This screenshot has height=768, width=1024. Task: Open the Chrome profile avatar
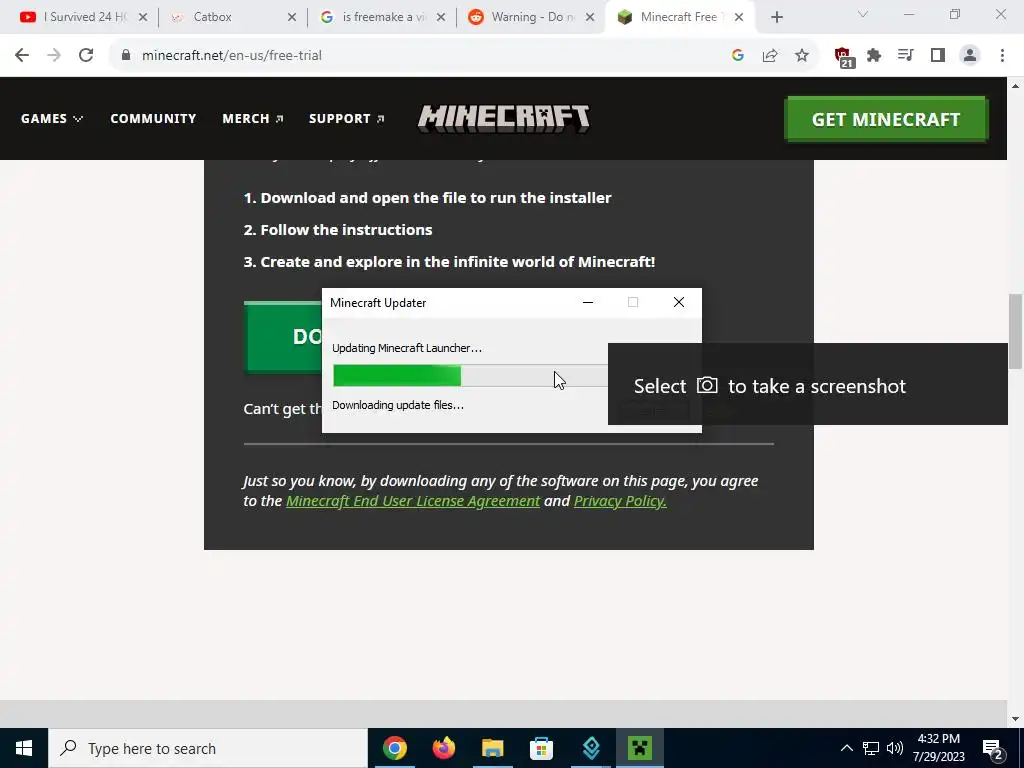click(x=970, y=56)
